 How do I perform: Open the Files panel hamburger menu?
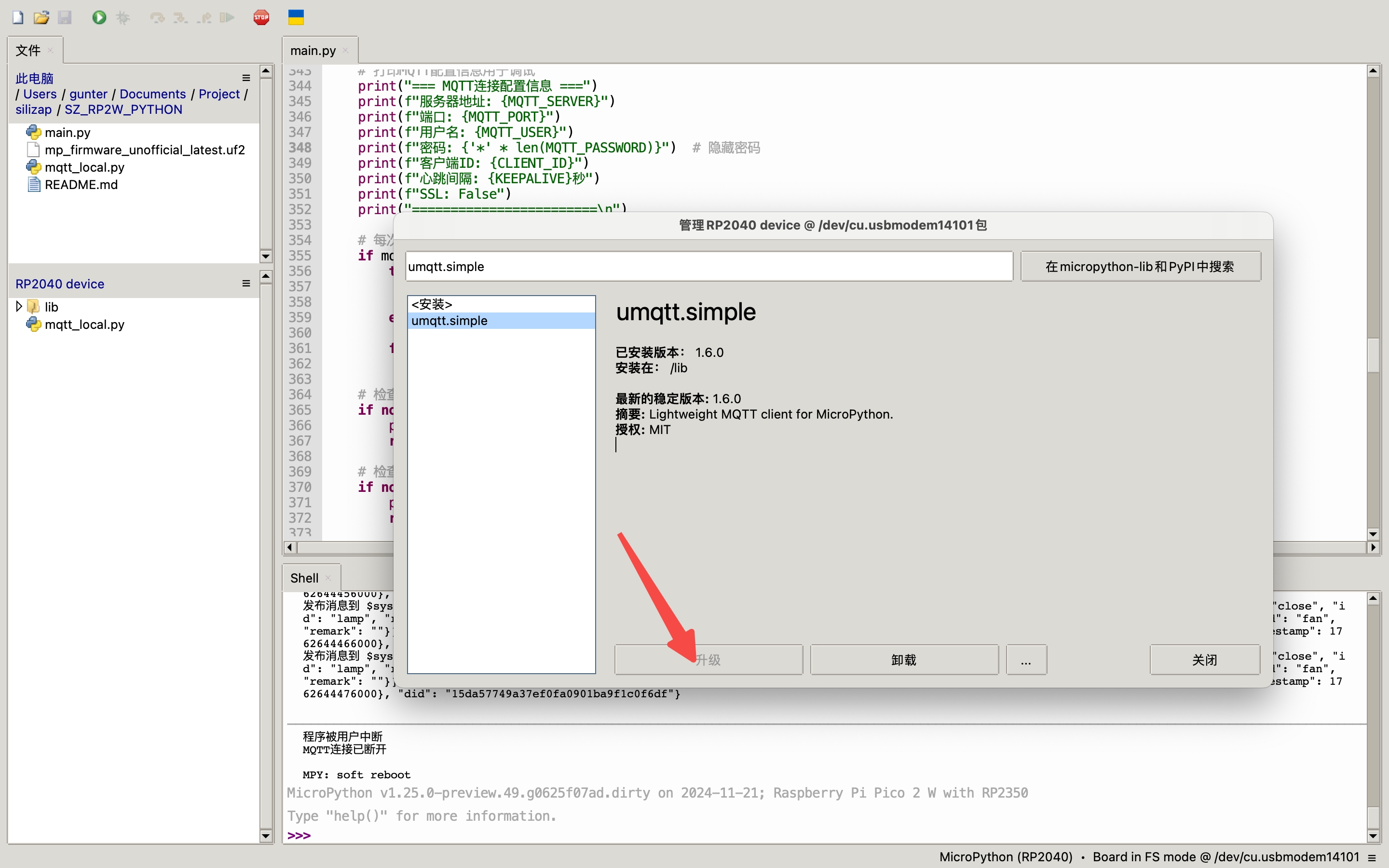(245, 78)
